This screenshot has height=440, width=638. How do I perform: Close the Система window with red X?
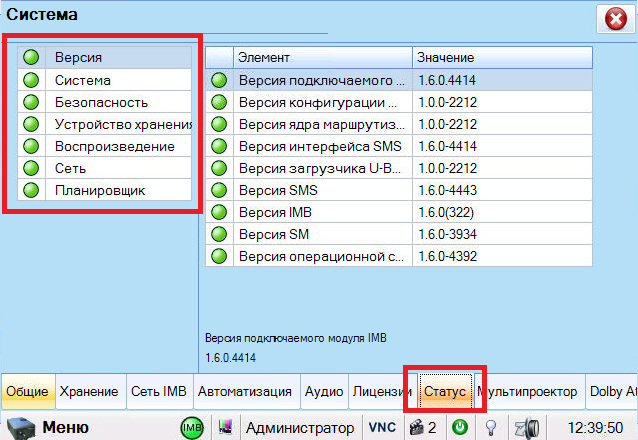point(611,19)
